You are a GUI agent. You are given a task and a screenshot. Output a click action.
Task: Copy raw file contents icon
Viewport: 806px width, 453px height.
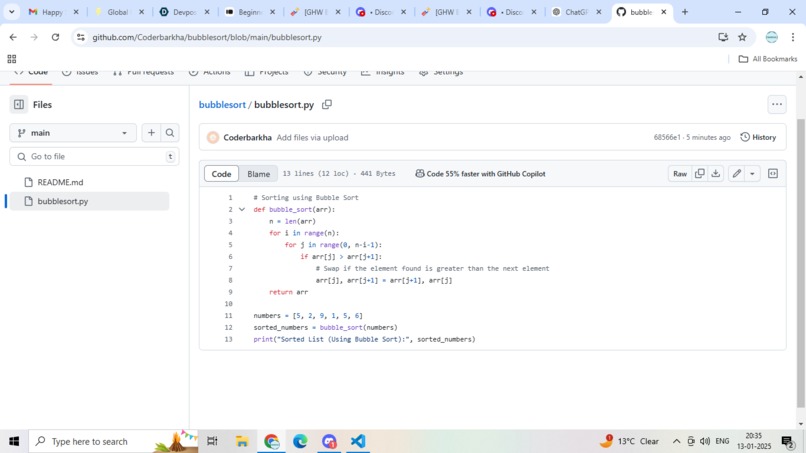pyautogui.click(x=700, y=173)
